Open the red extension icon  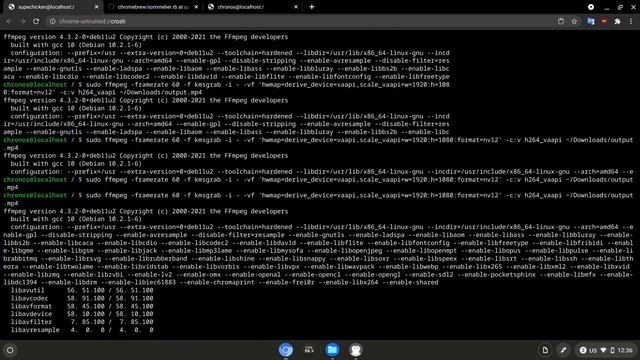604,21
